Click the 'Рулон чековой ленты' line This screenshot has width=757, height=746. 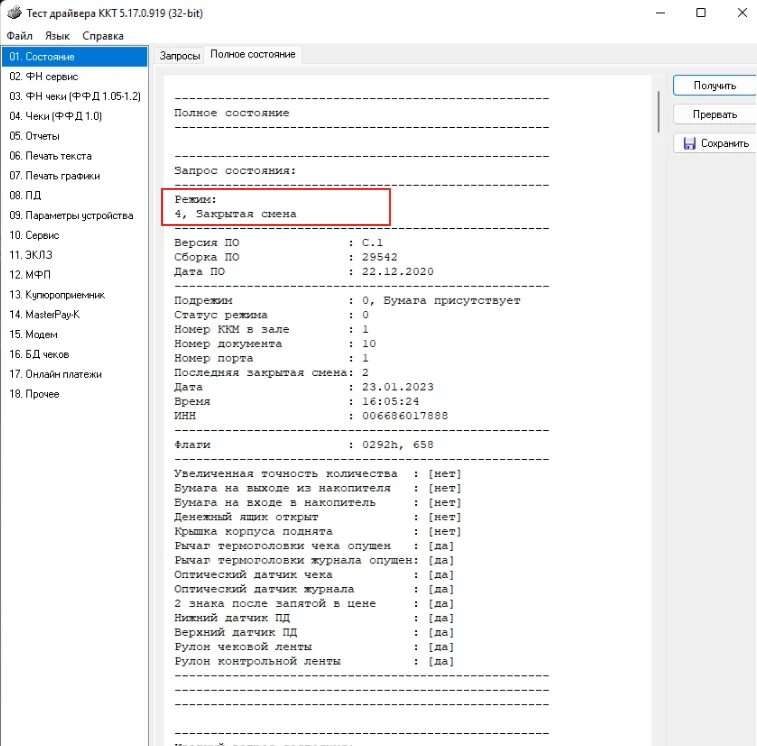pos(314,647)
